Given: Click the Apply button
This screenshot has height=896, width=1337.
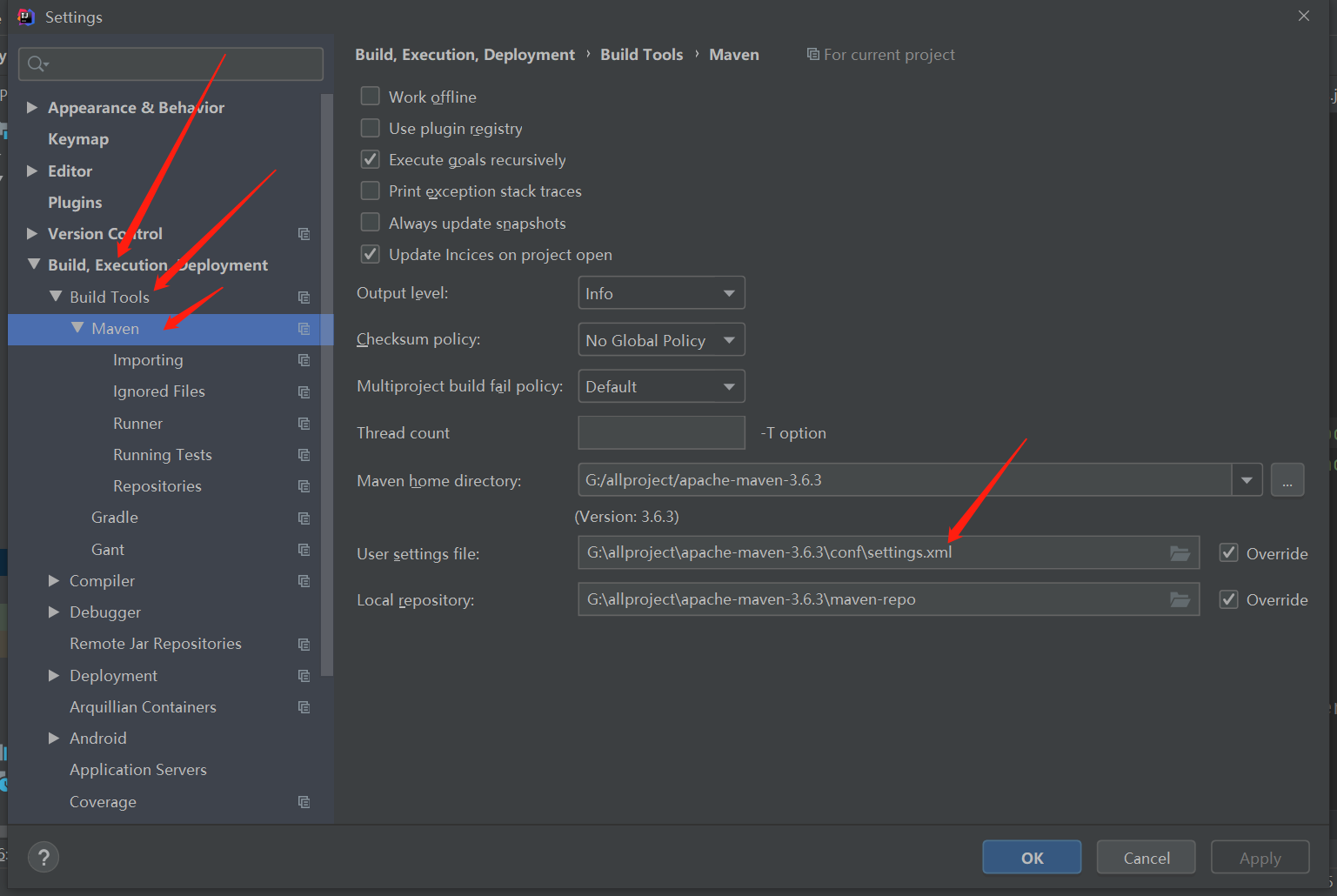Looking at the screenshot, I should [x=1260, y=857].
